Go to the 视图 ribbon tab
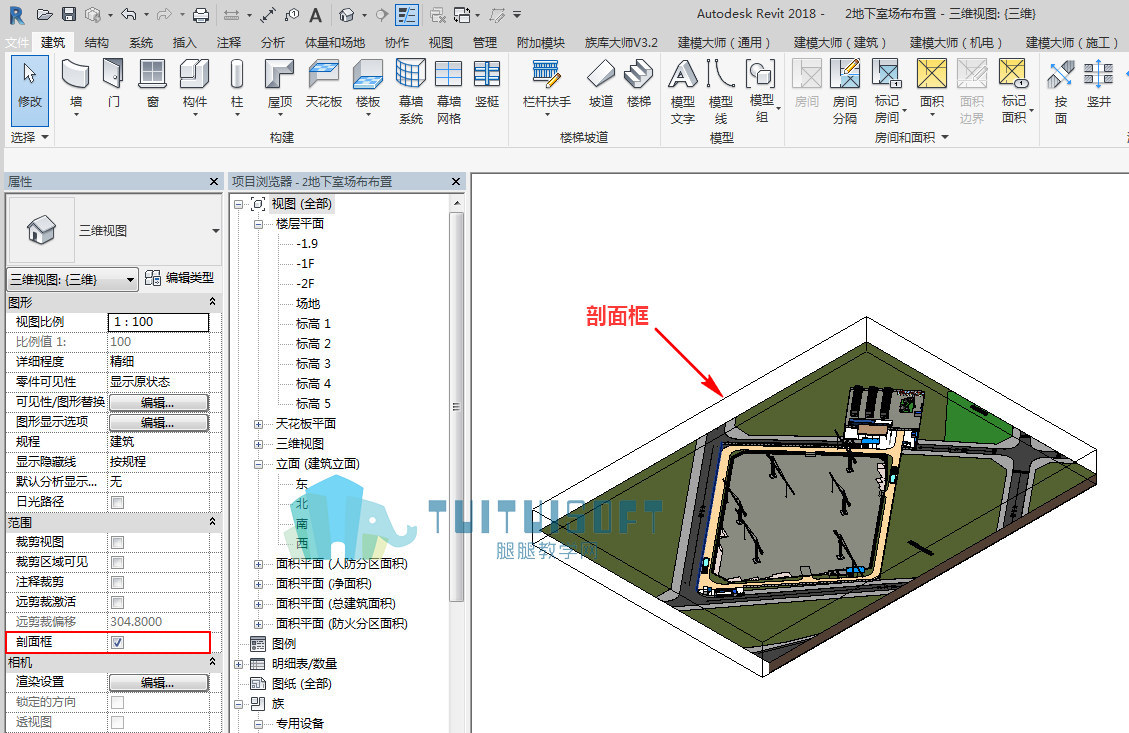The height and width of the screenshot is (733, 1129). point(441,42)
